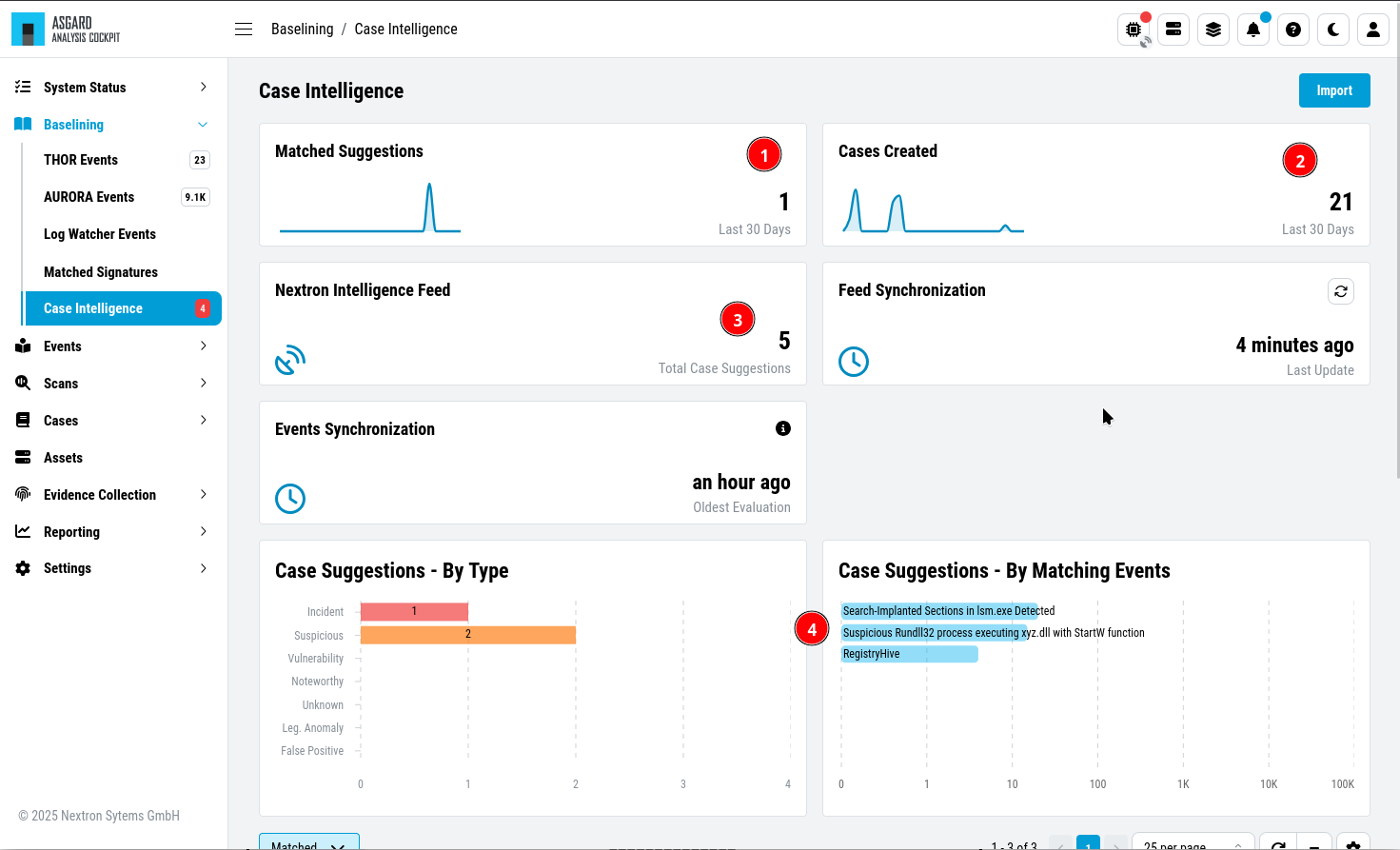This screenshot has height=850, width=1400.
Task: Click the Cases Created sparkline chart
Action: pyautogui.click(x=934, y=210)
